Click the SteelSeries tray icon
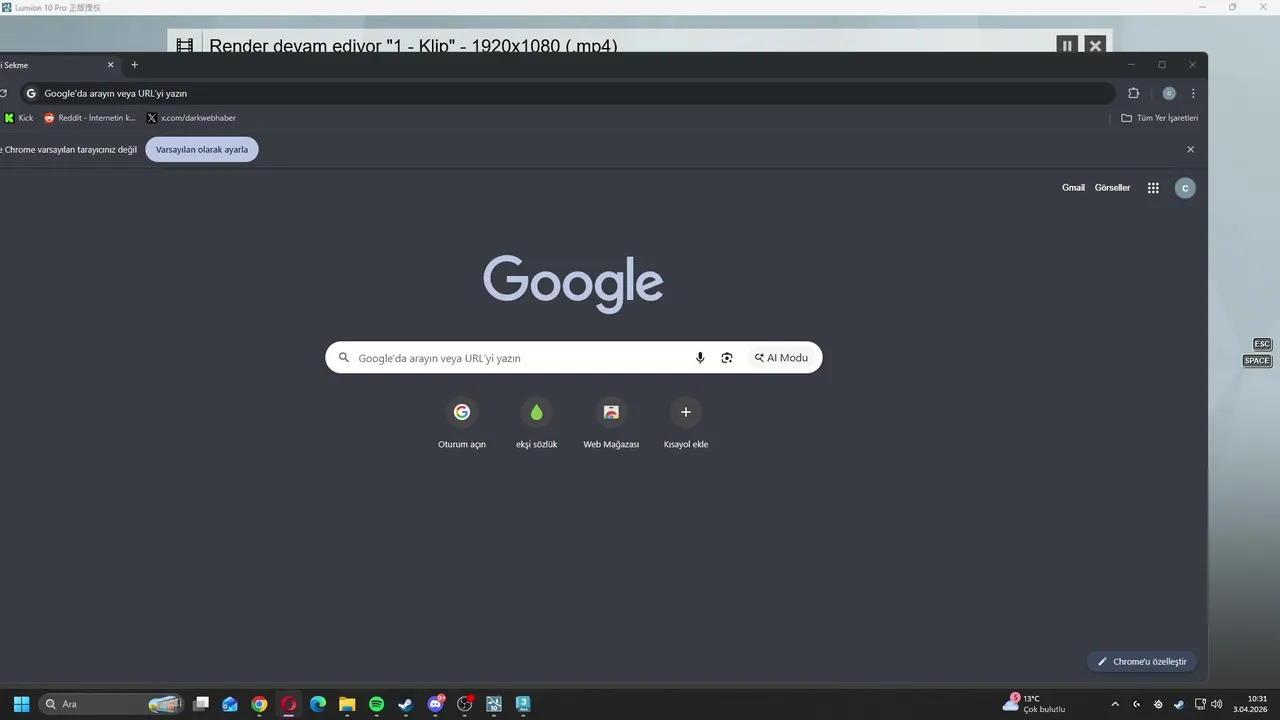Screen dimensions: 1280x720 pos(1158,704)
